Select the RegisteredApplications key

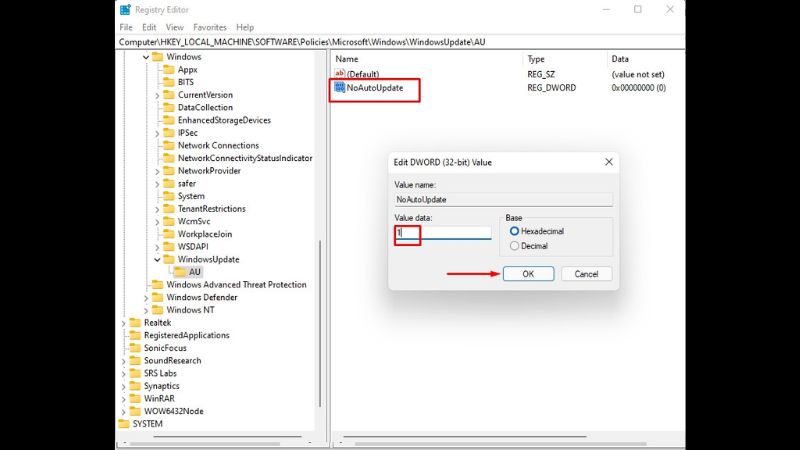point(187,335)
